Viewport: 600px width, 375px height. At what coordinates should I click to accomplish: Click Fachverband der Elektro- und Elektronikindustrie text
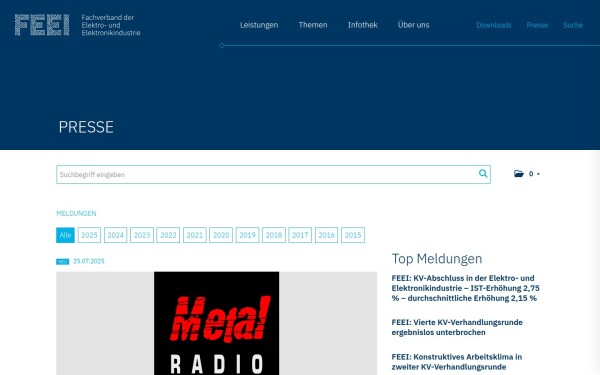point(111,25)
